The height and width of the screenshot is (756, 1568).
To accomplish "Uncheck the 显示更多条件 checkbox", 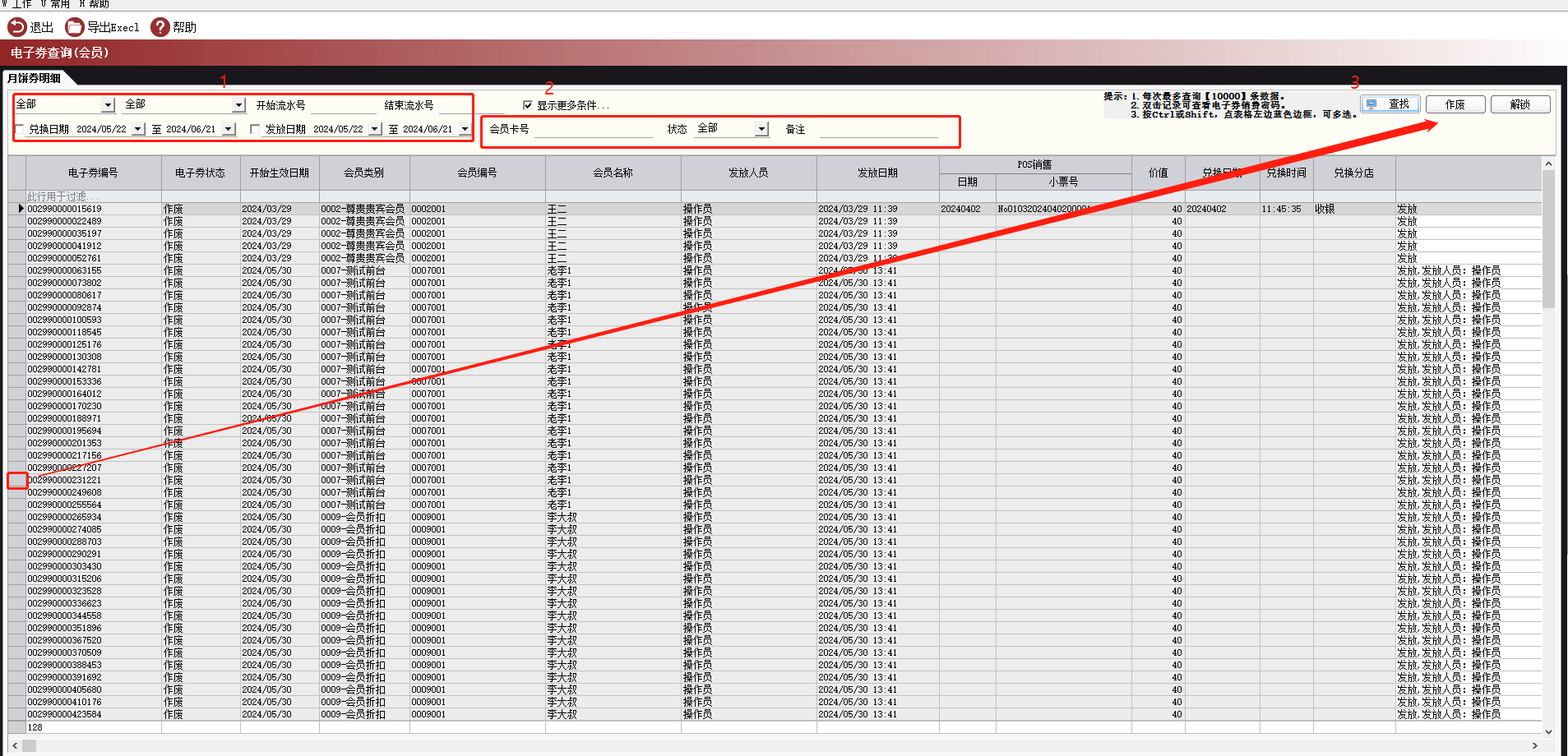I will pyautogui.click(x=528, y=105).
